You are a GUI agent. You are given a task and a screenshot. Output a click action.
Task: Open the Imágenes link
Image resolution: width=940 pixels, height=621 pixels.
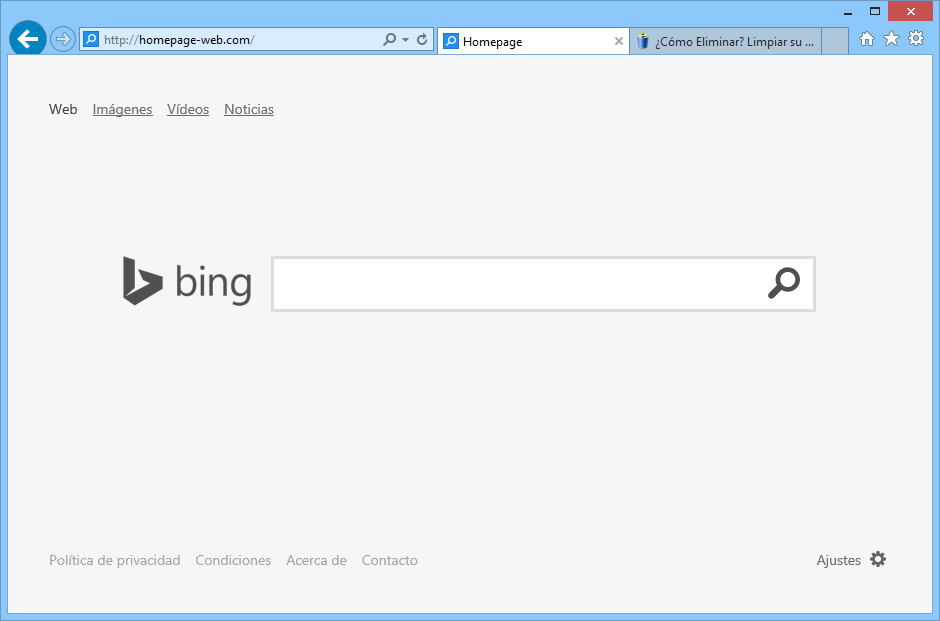point(122,109)
